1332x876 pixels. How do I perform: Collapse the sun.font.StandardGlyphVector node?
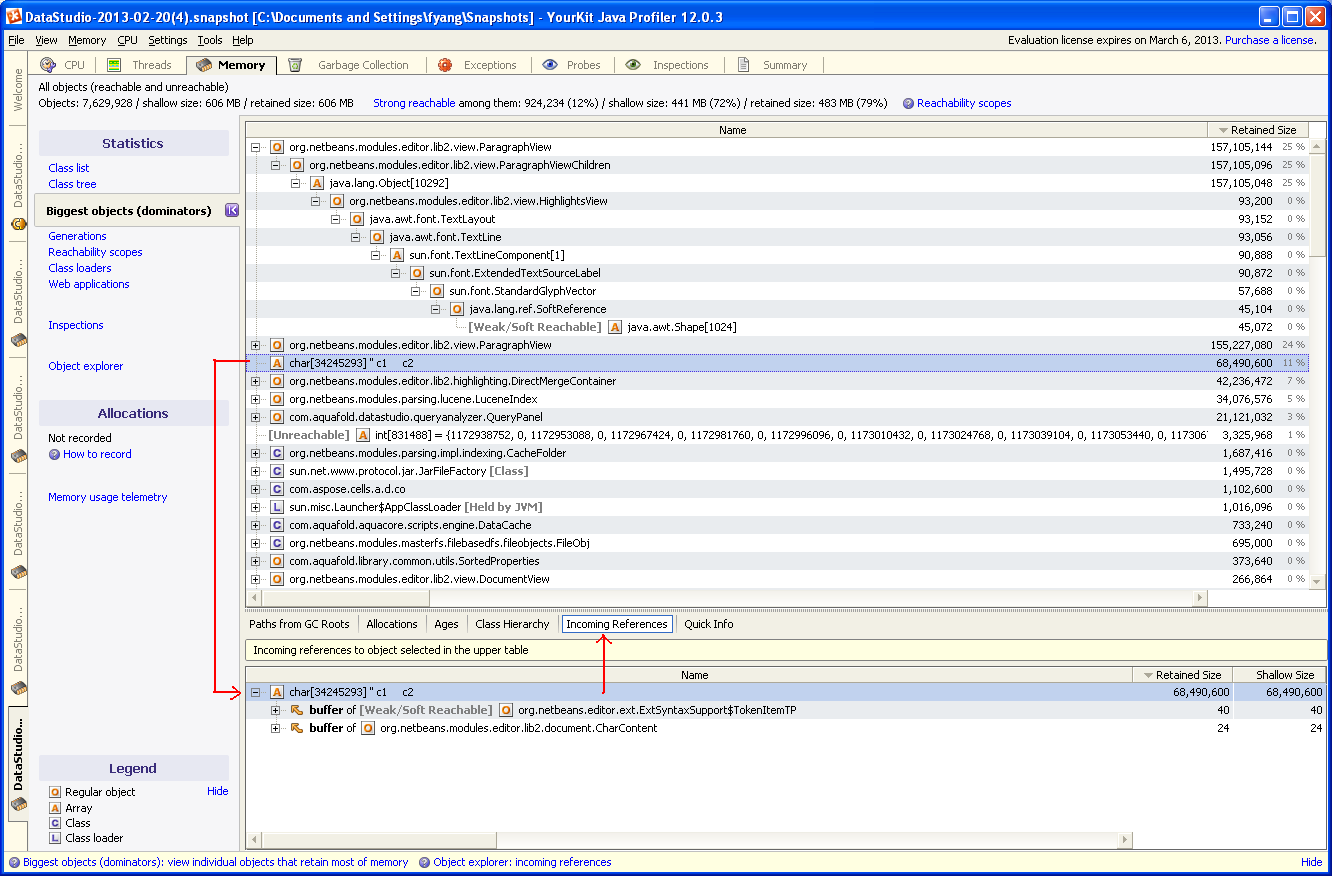(416, 291)
